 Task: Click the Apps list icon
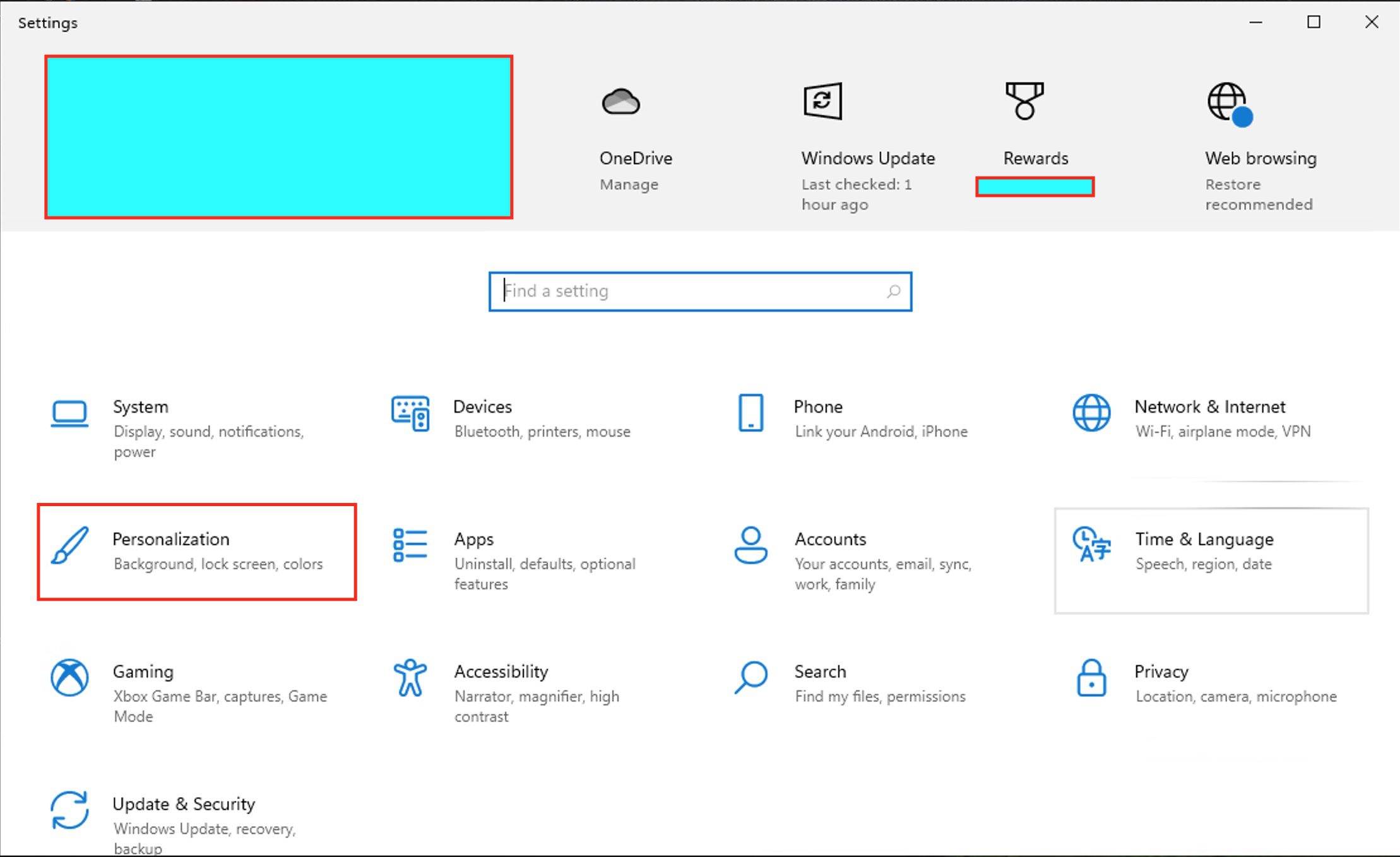410,545
